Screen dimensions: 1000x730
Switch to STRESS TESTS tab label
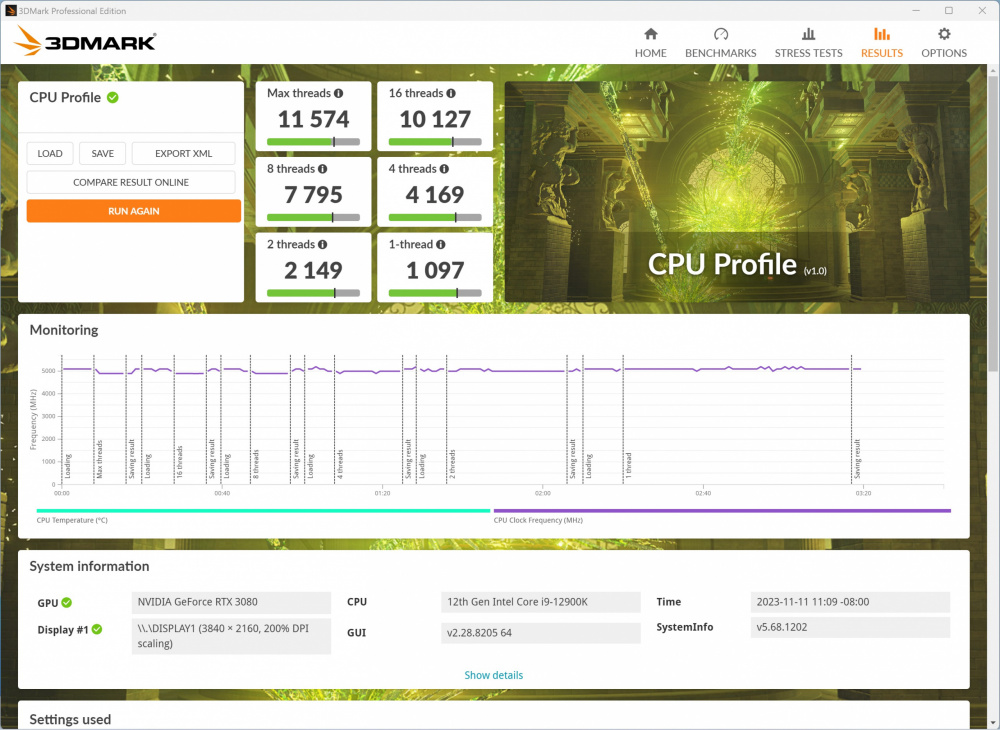[x=809, y=53]
